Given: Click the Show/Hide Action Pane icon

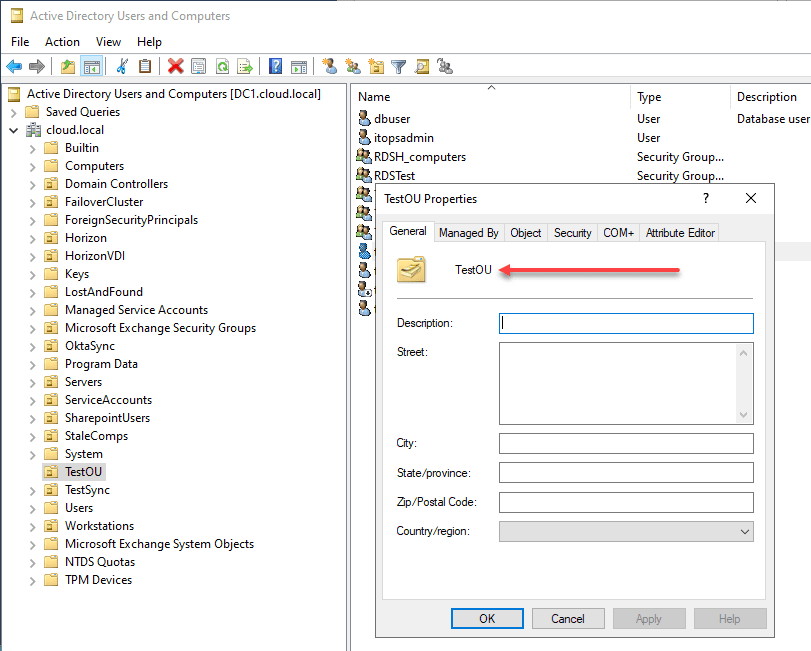Looking at the screenshot, I should (x=299, y=66).
